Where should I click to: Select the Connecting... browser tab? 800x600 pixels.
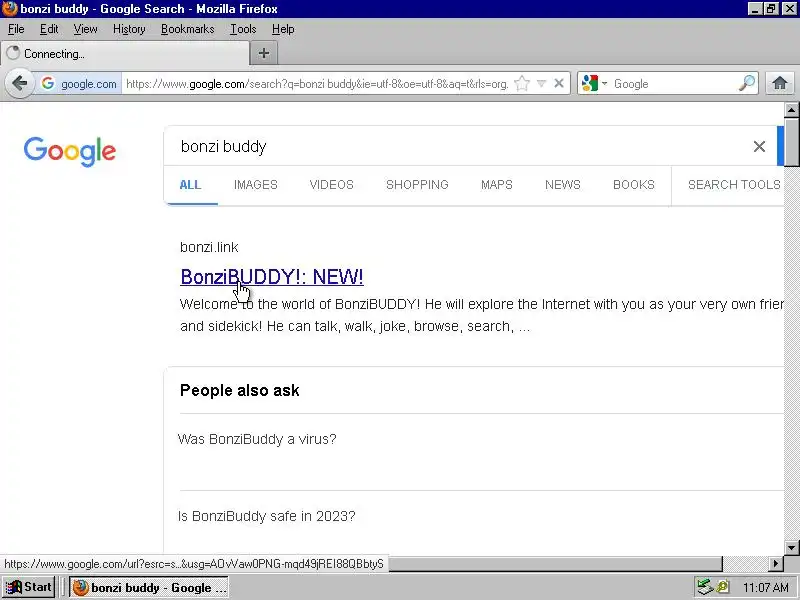(126, 54)
